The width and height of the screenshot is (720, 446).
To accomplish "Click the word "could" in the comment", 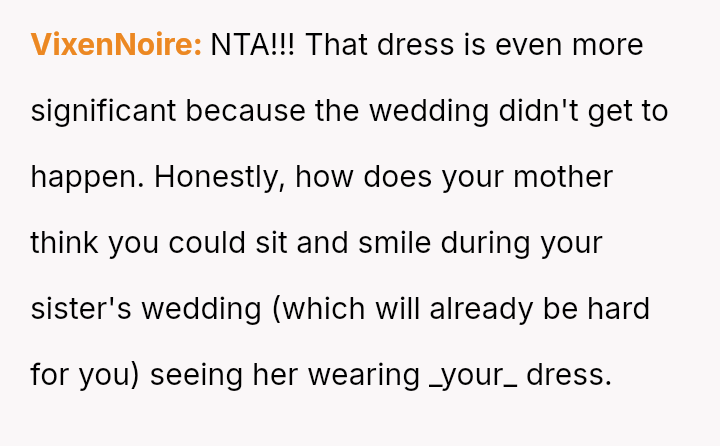I will pos(227,243).
